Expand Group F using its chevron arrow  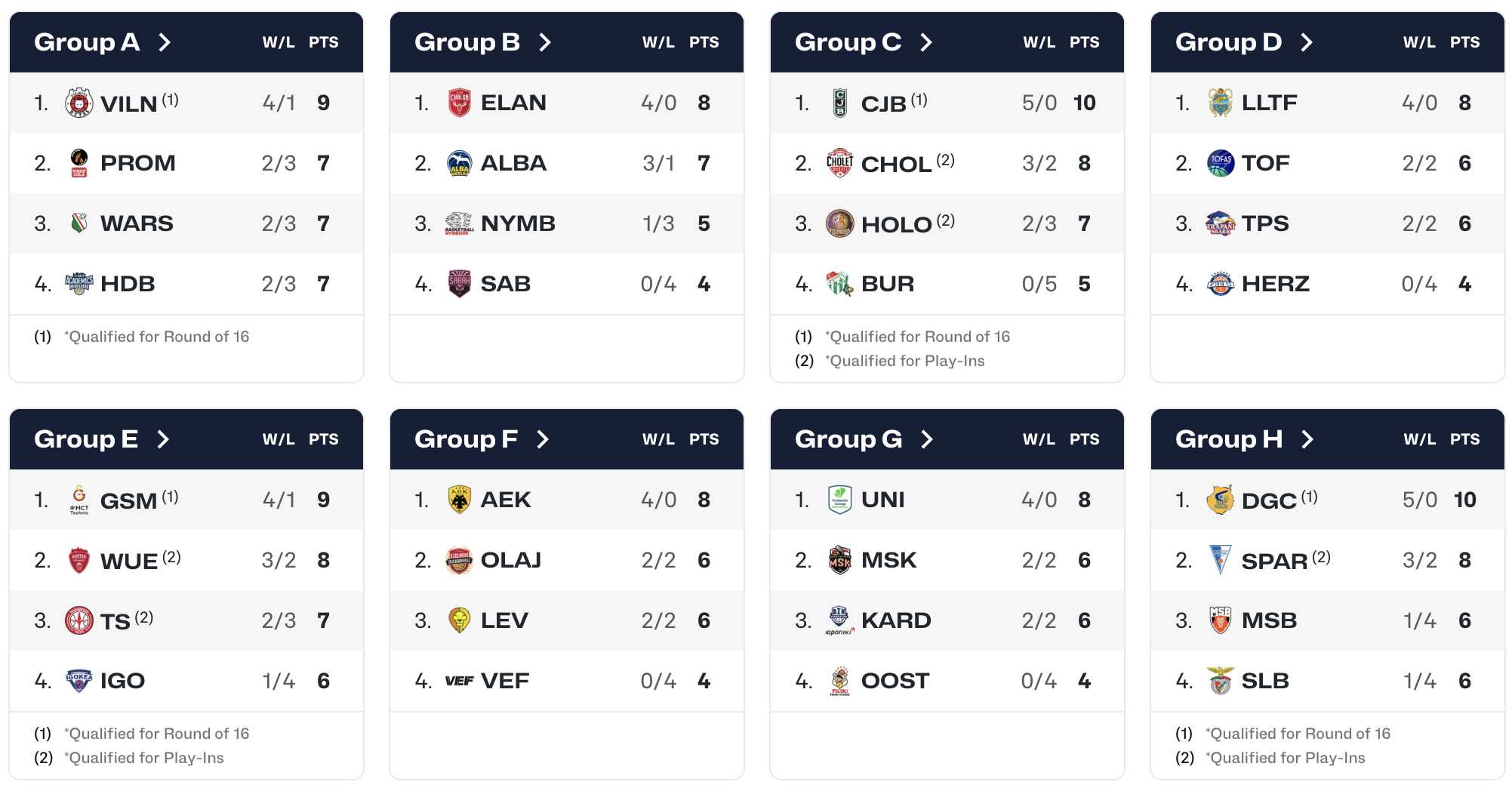click(543, 439)
